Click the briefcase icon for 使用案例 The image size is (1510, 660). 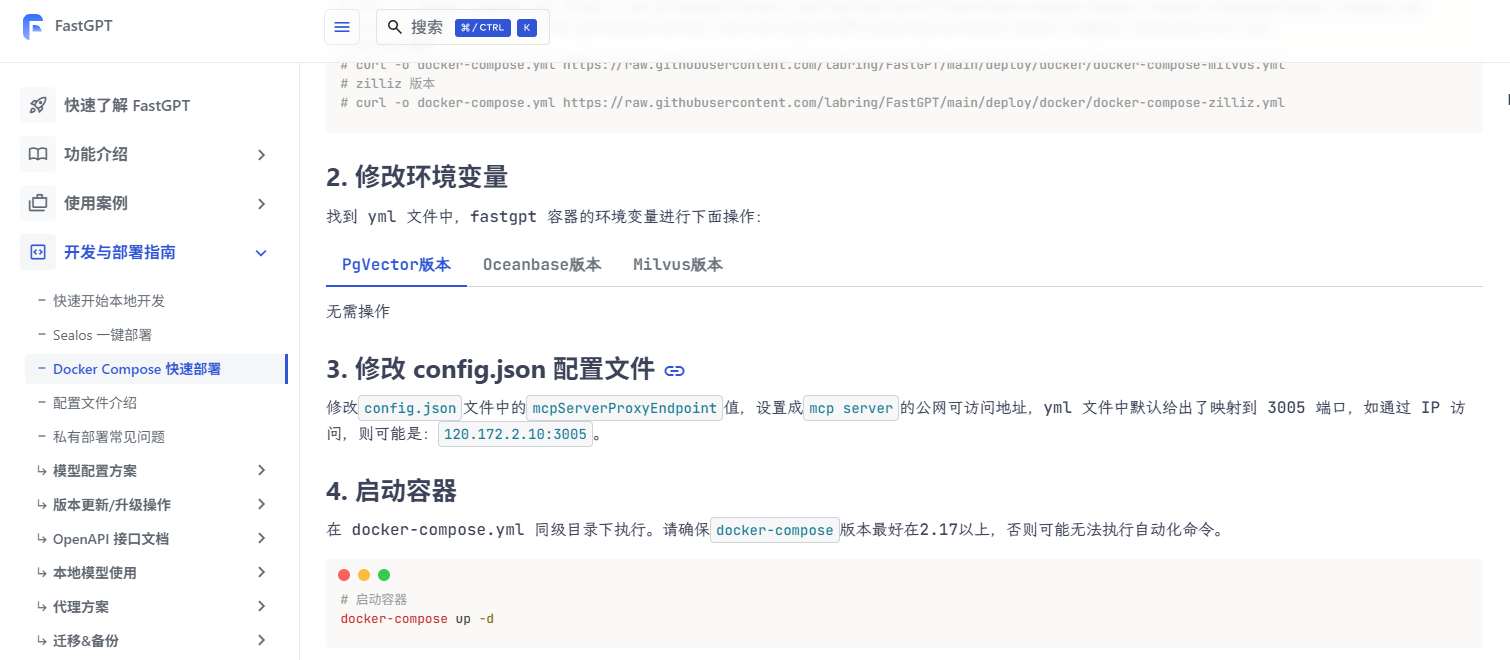[38, 203]
